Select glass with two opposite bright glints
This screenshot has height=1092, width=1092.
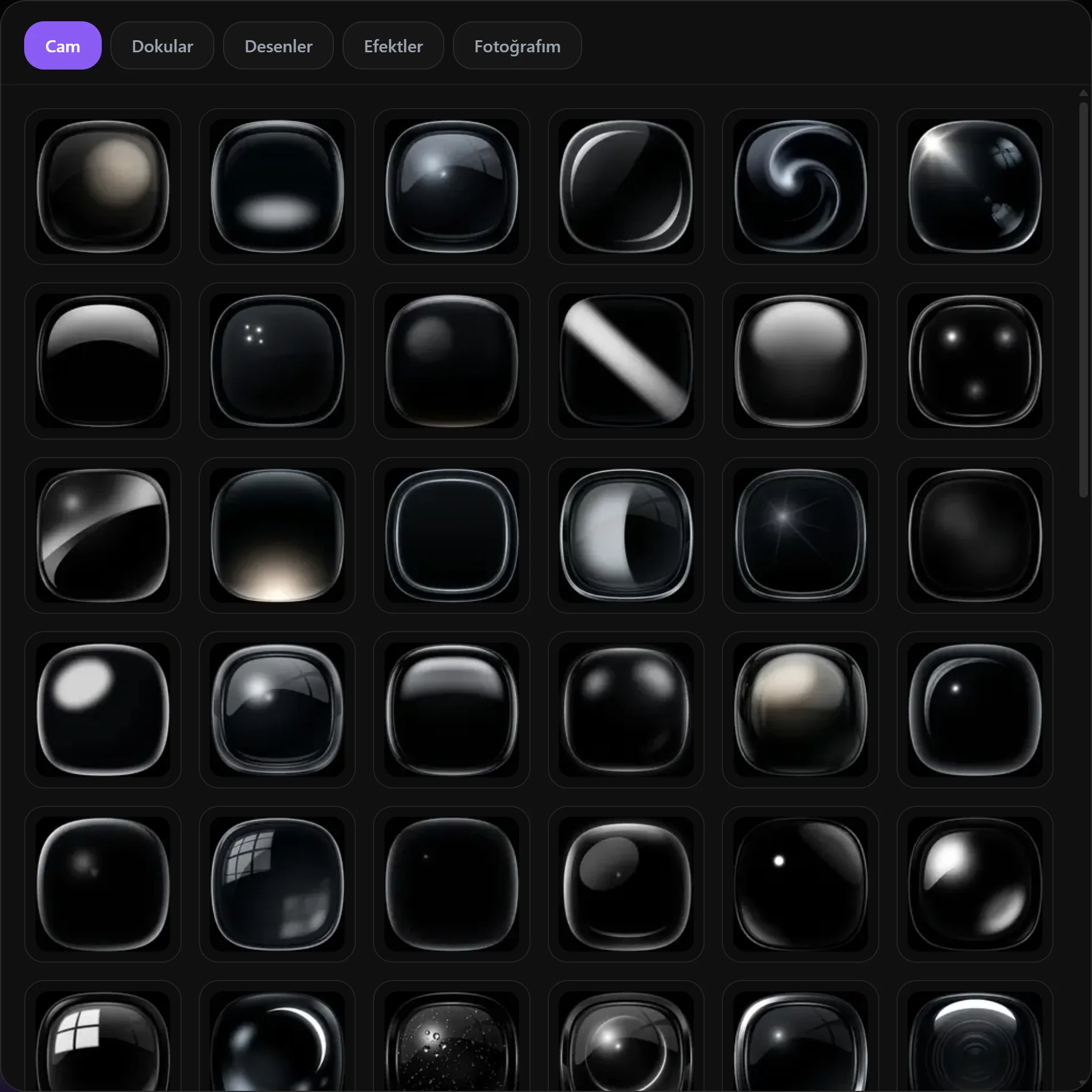click(975, 884)
